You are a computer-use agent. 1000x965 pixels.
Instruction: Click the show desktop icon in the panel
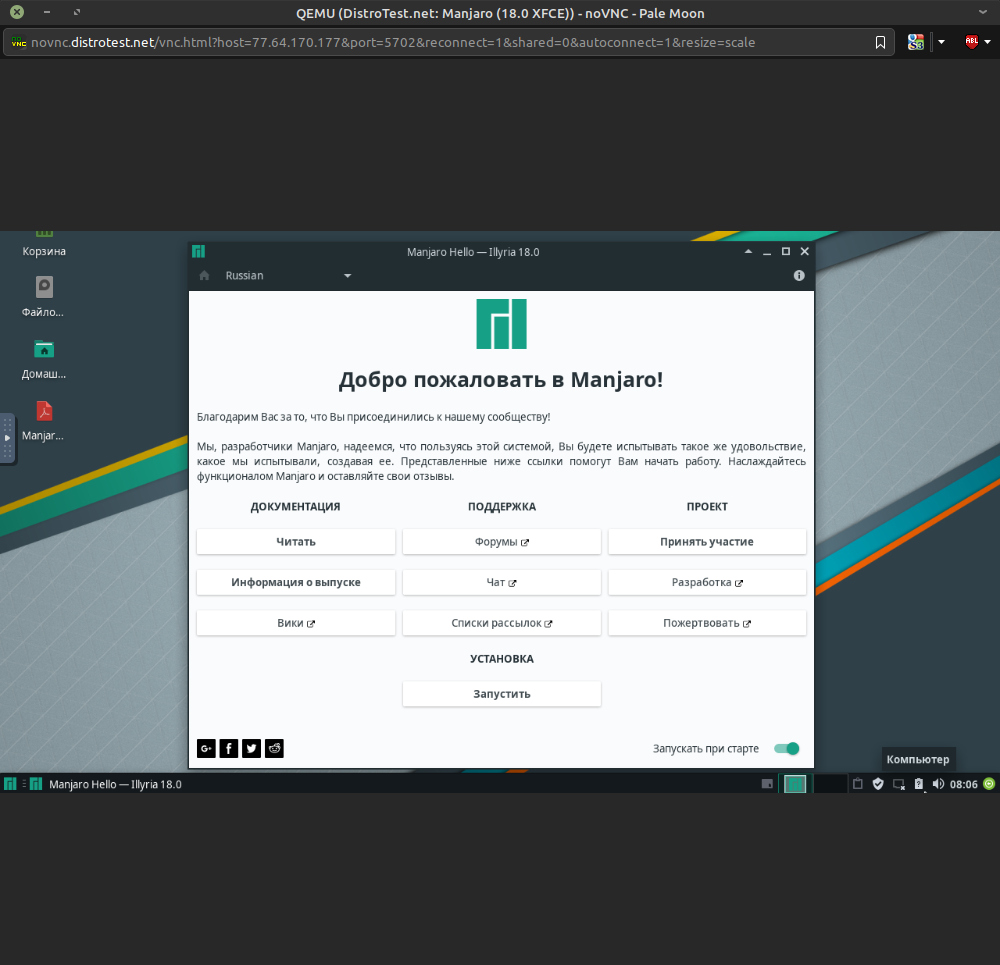click(767, 784)
